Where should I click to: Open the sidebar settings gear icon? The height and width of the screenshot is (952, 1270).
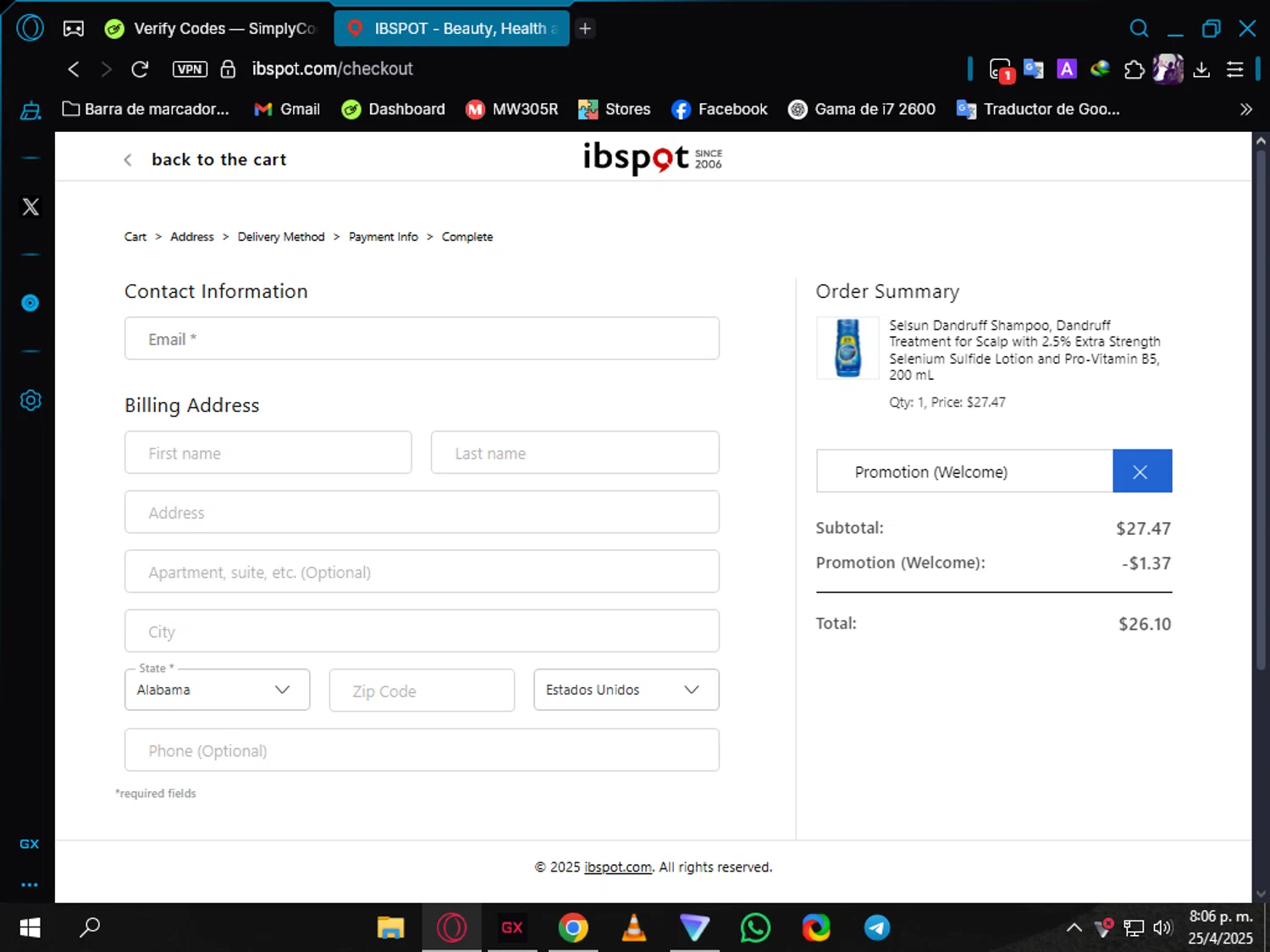[30, 400]
